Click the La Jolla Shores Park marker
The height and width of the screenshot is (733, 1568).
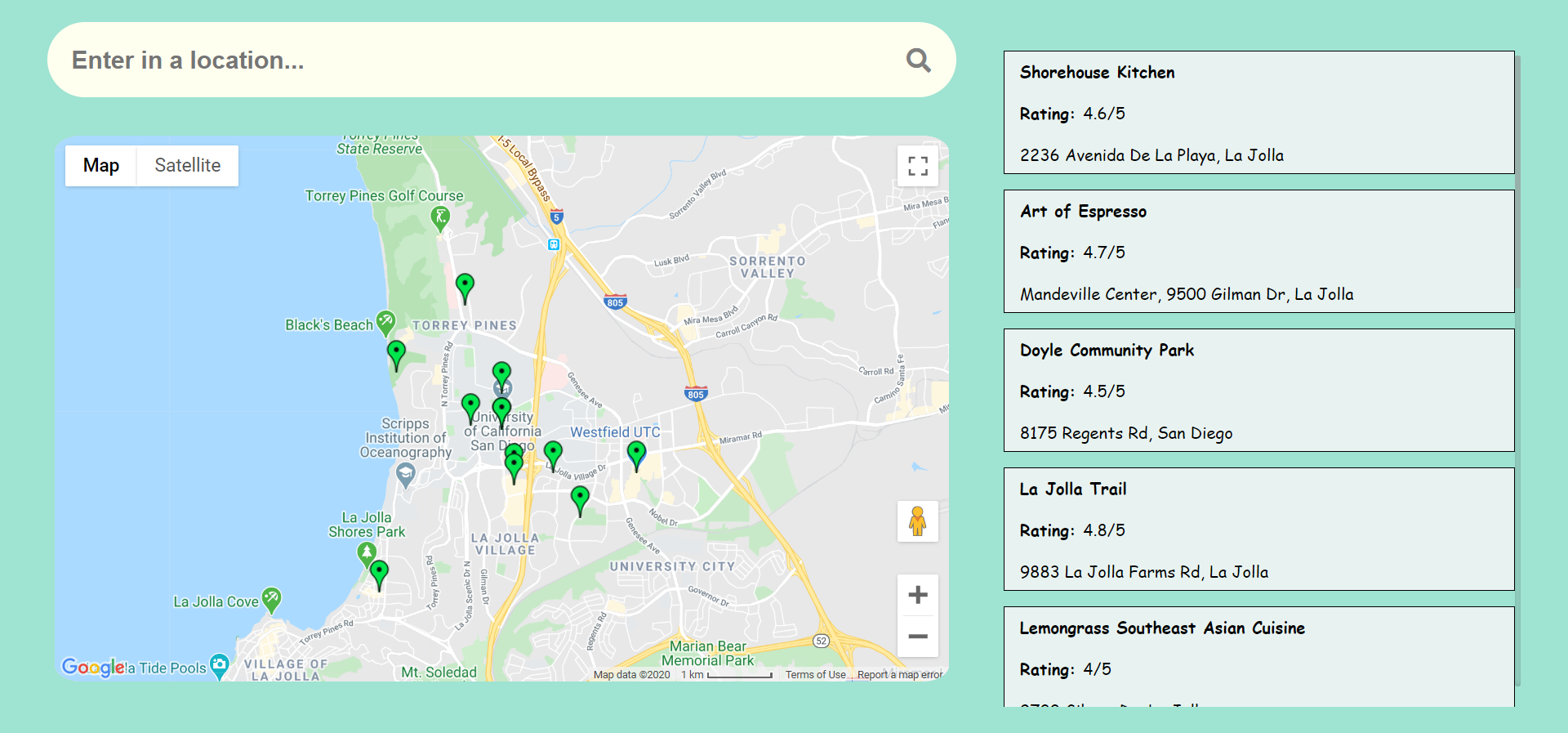(367, 555)
